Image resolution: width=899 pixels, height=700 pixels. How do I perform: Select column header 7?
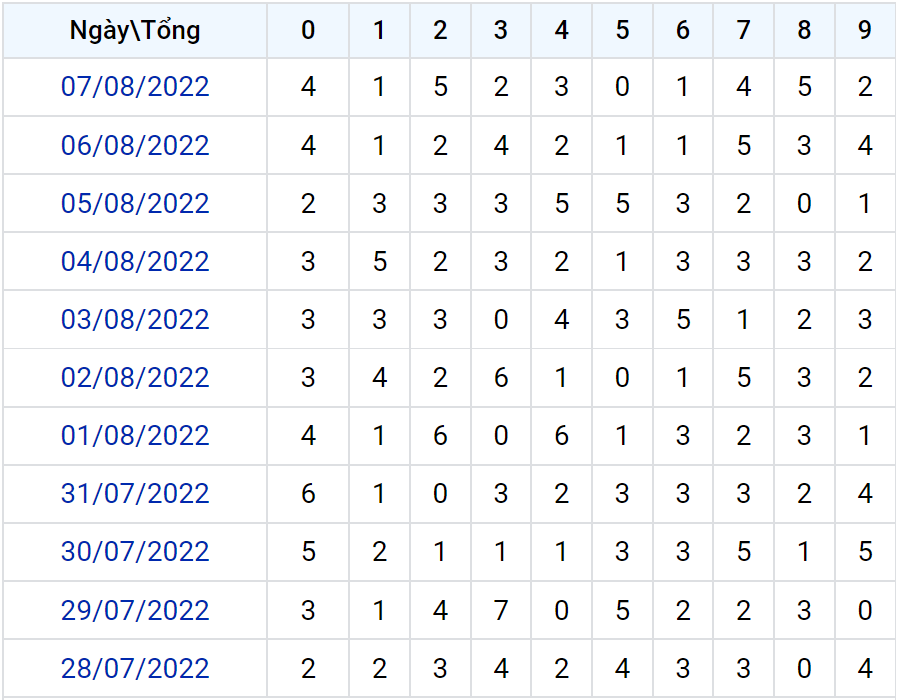tap(744, 30)
